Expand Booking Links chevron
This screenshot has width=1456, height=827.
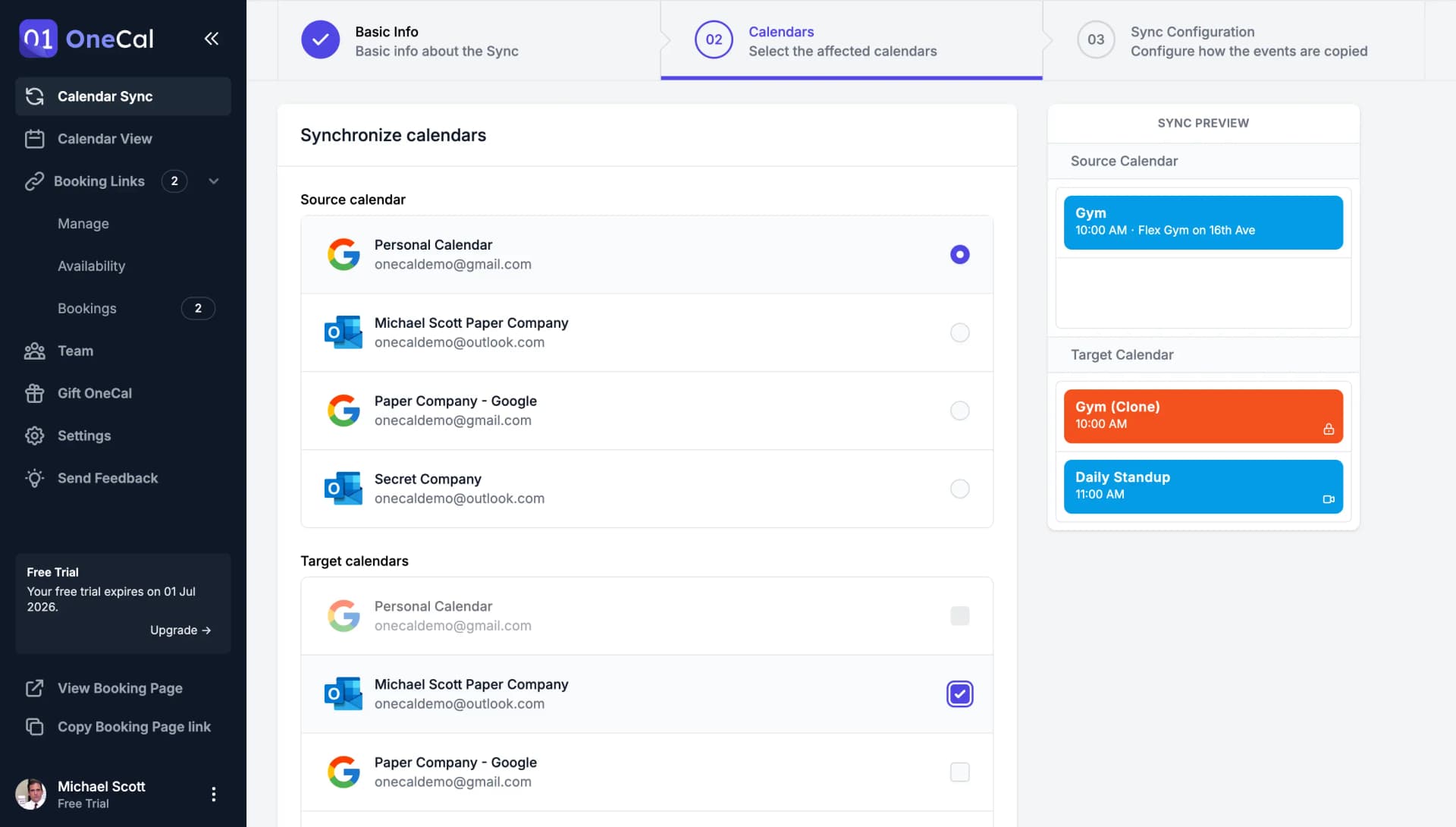tap(214, 181)
